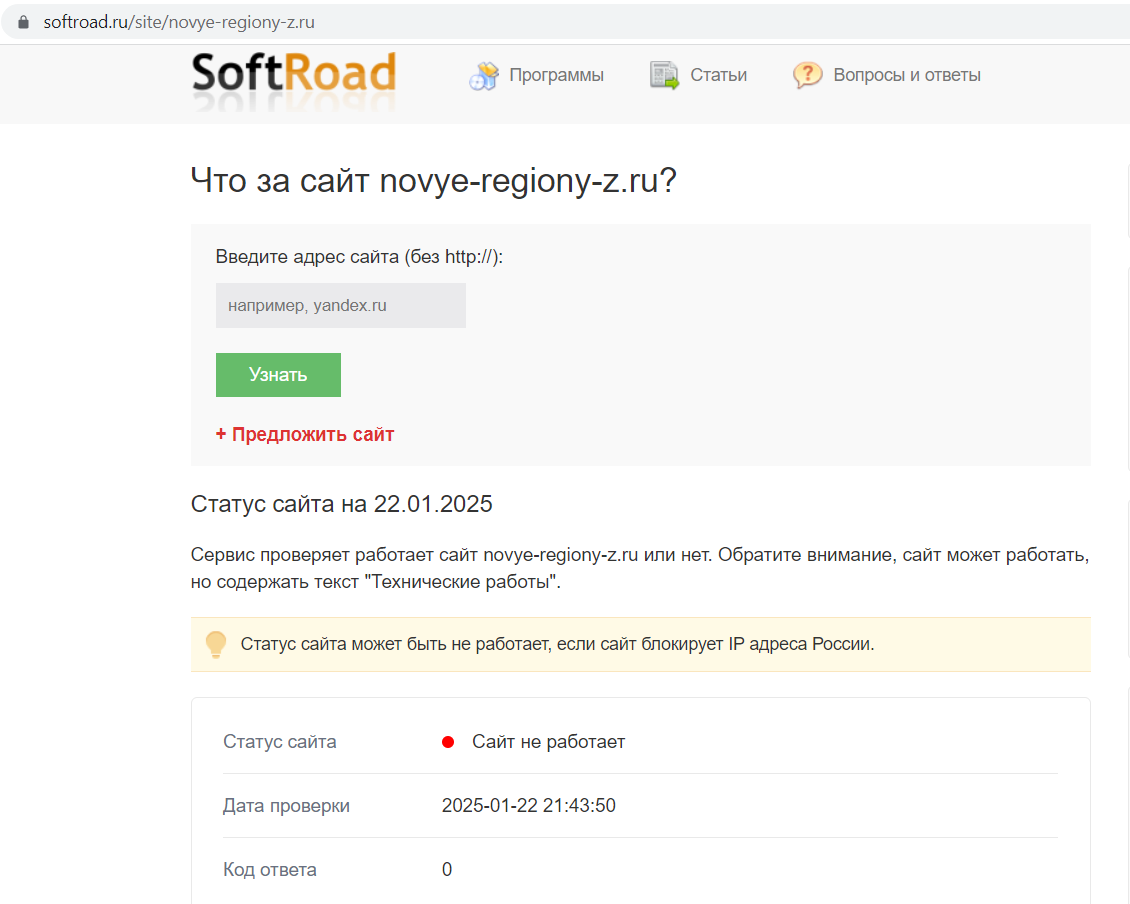
Task: Click the browser URL softroad.ru address text
Action: (x=179, y=21)
